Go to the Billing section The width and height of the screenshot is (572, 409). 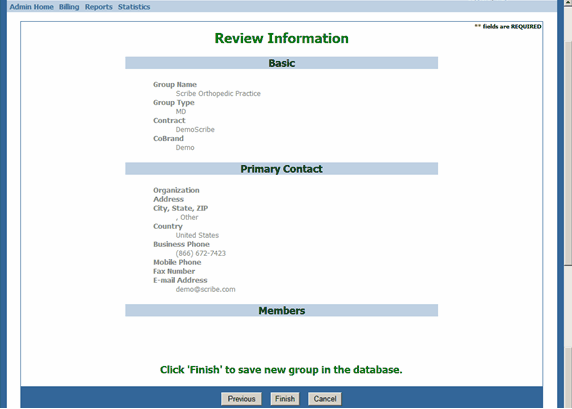(69, 7)
